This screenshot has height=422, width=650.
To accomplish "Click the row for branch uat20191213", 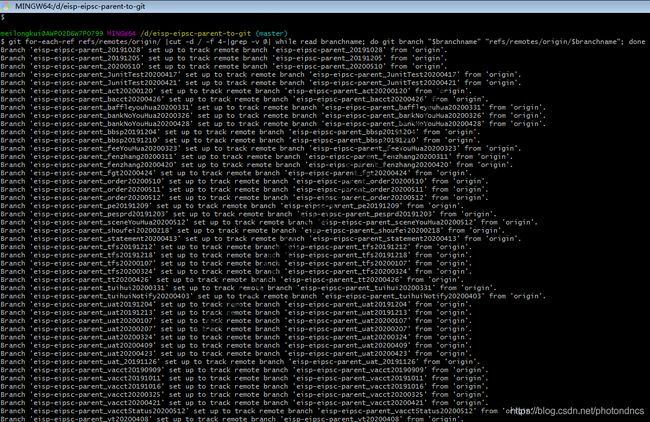I will click(236, 313).
